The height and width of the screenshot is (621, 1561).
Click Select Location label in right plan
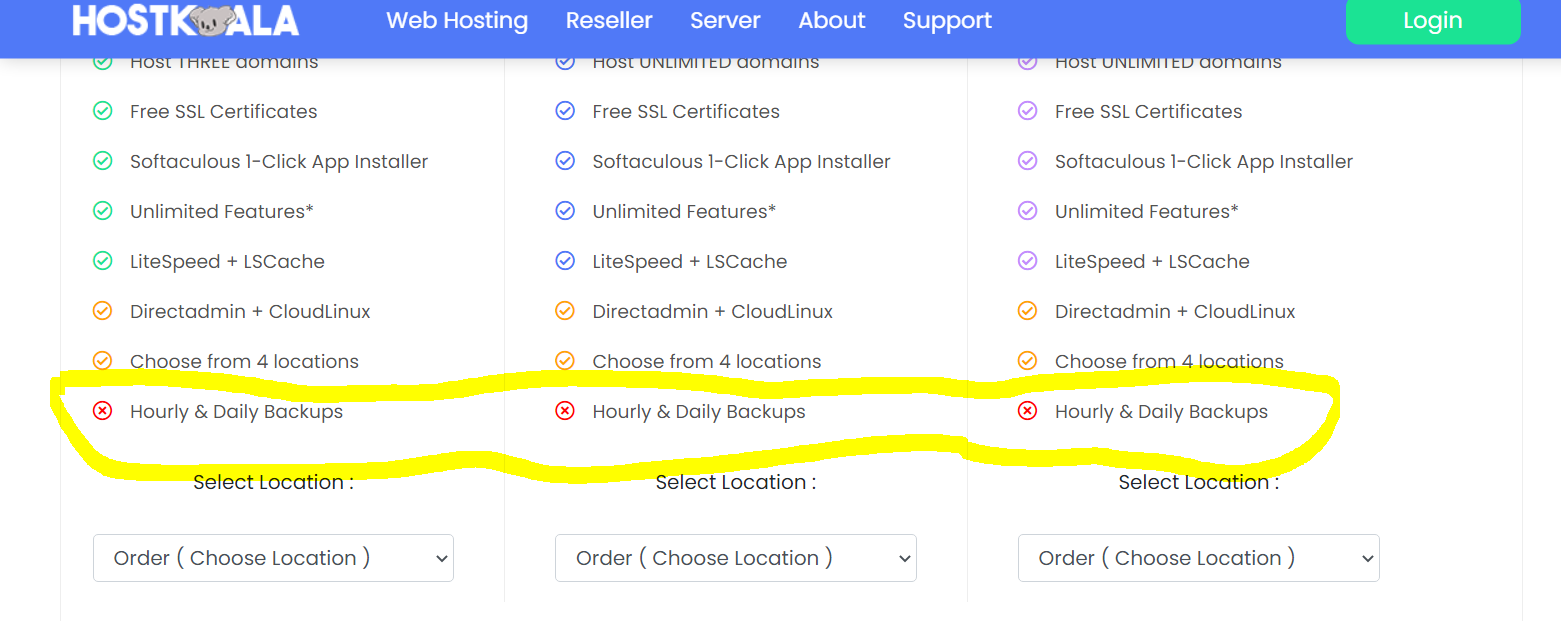(1198, 482)
